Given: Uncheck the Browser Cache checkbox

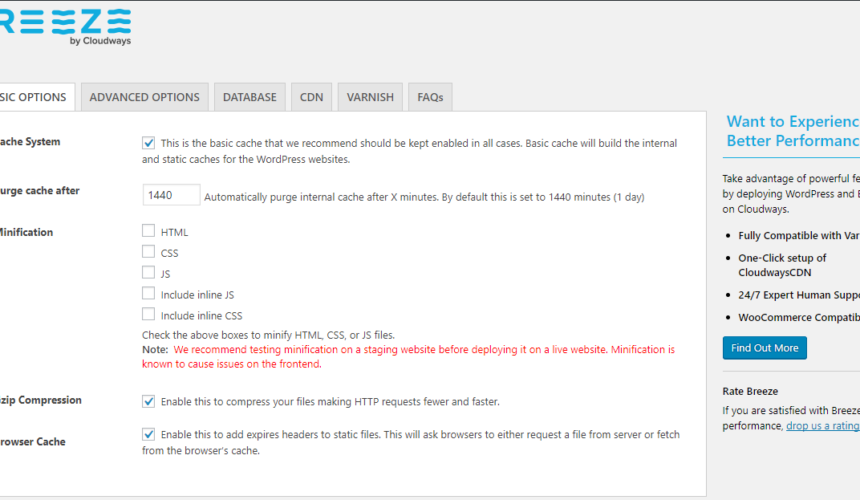Looking at the screenshot, I should point(148,434).
